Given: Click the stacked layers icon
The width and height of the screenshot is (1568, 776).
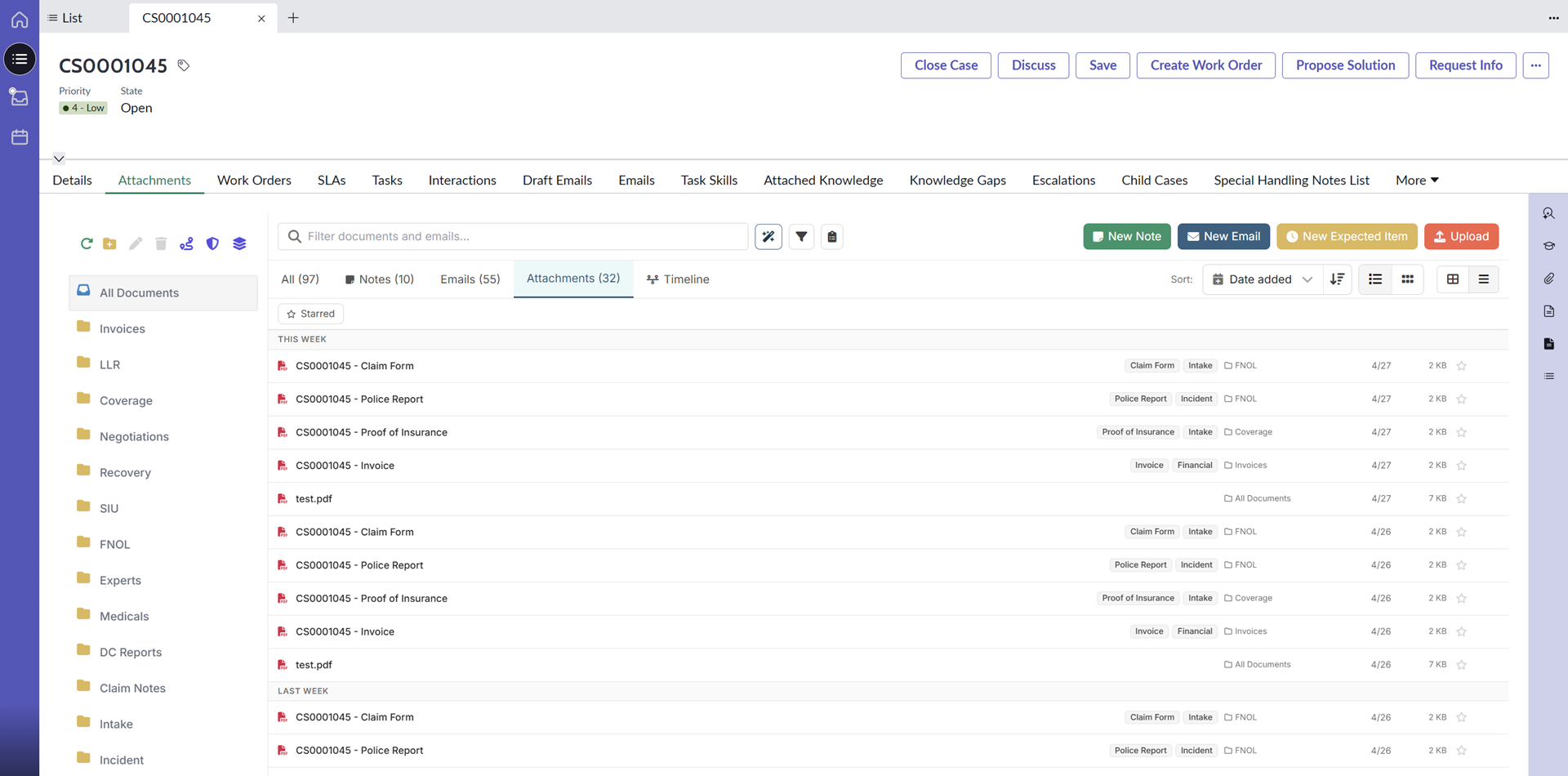Looking at the screenshot, I should (x=239, y=243).
